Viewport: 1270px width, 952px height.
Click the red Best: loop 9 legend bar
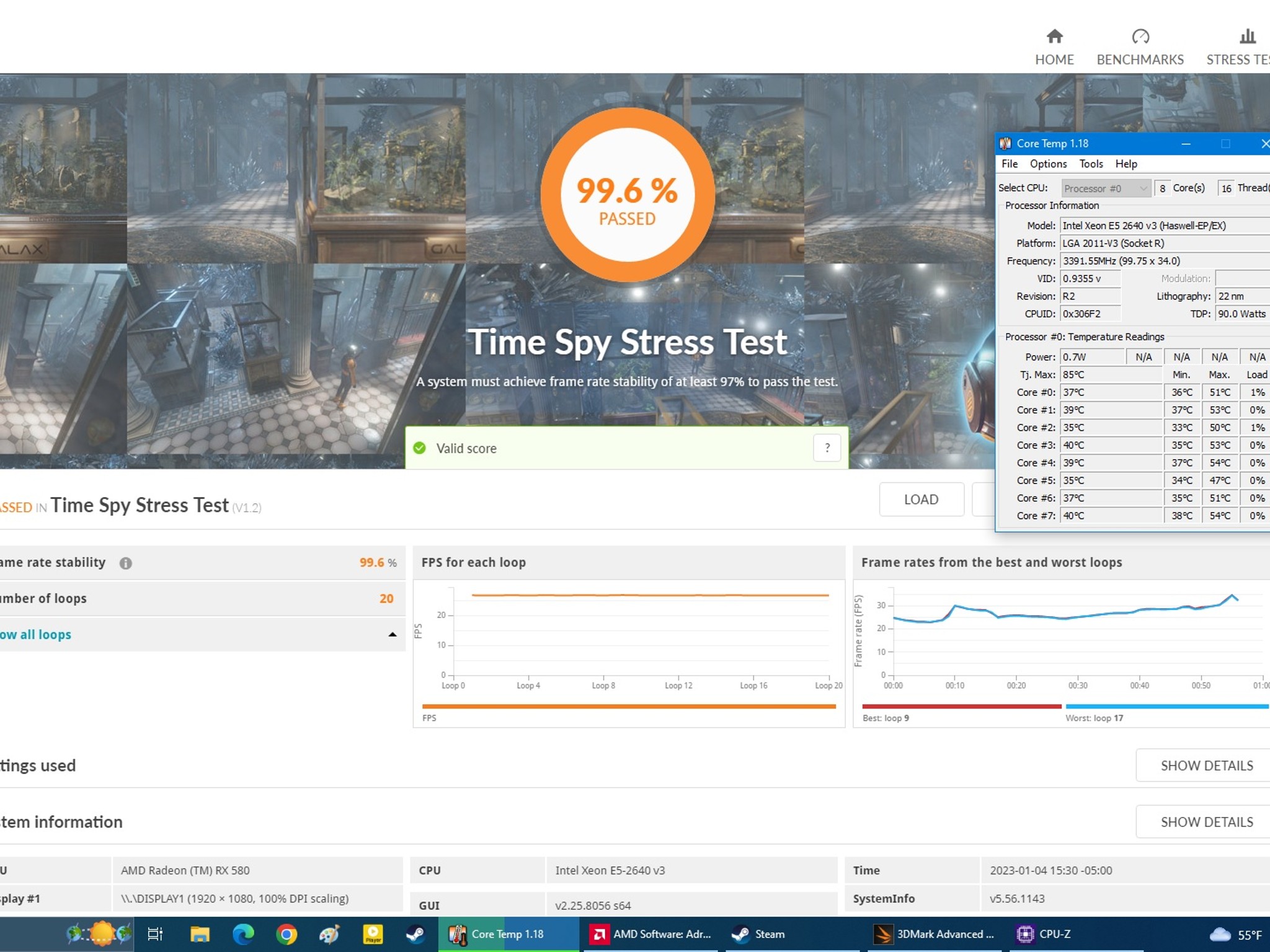[x=961, y=706]
